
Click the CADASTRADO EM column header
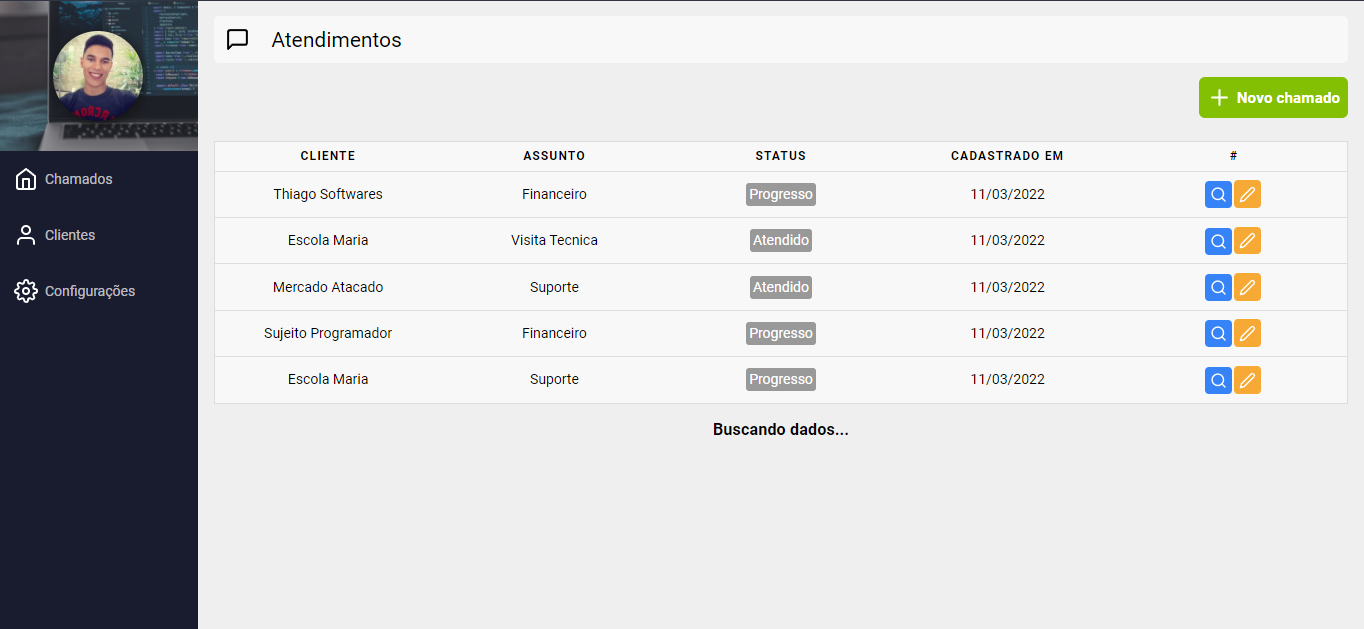1007,156
